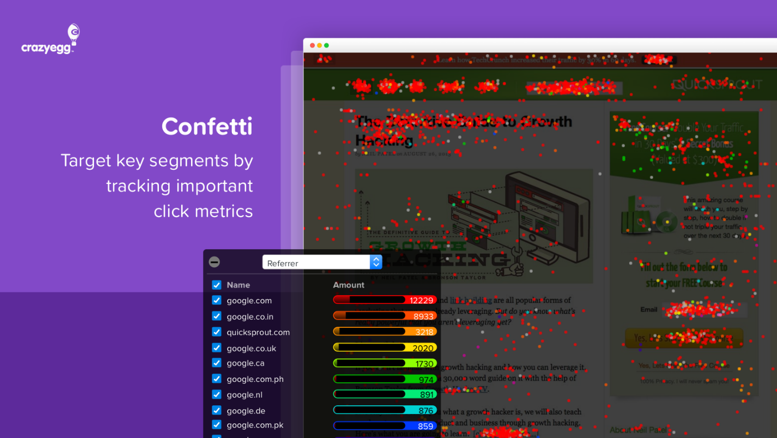This screenshot has width=777, height=439.
Task: Collapse the Confetti panel with minus icon
Action: [214, 262]
